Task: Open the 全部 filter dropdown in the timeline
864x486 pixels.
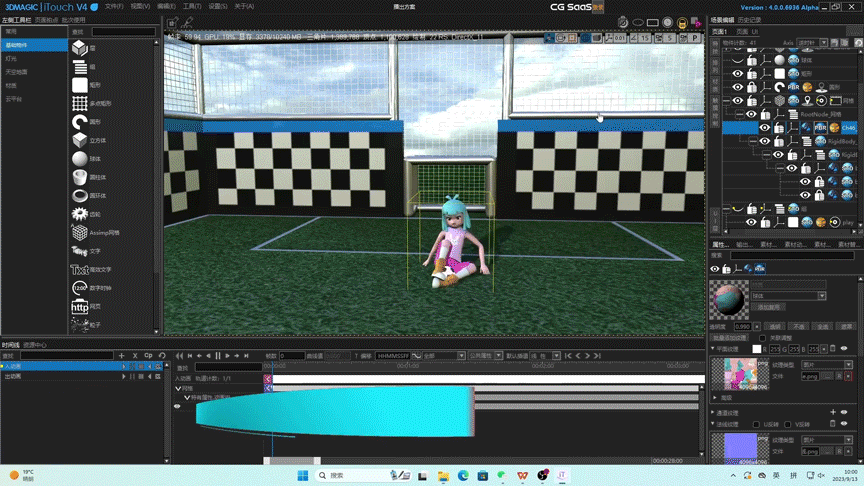Action: (444, 356)
